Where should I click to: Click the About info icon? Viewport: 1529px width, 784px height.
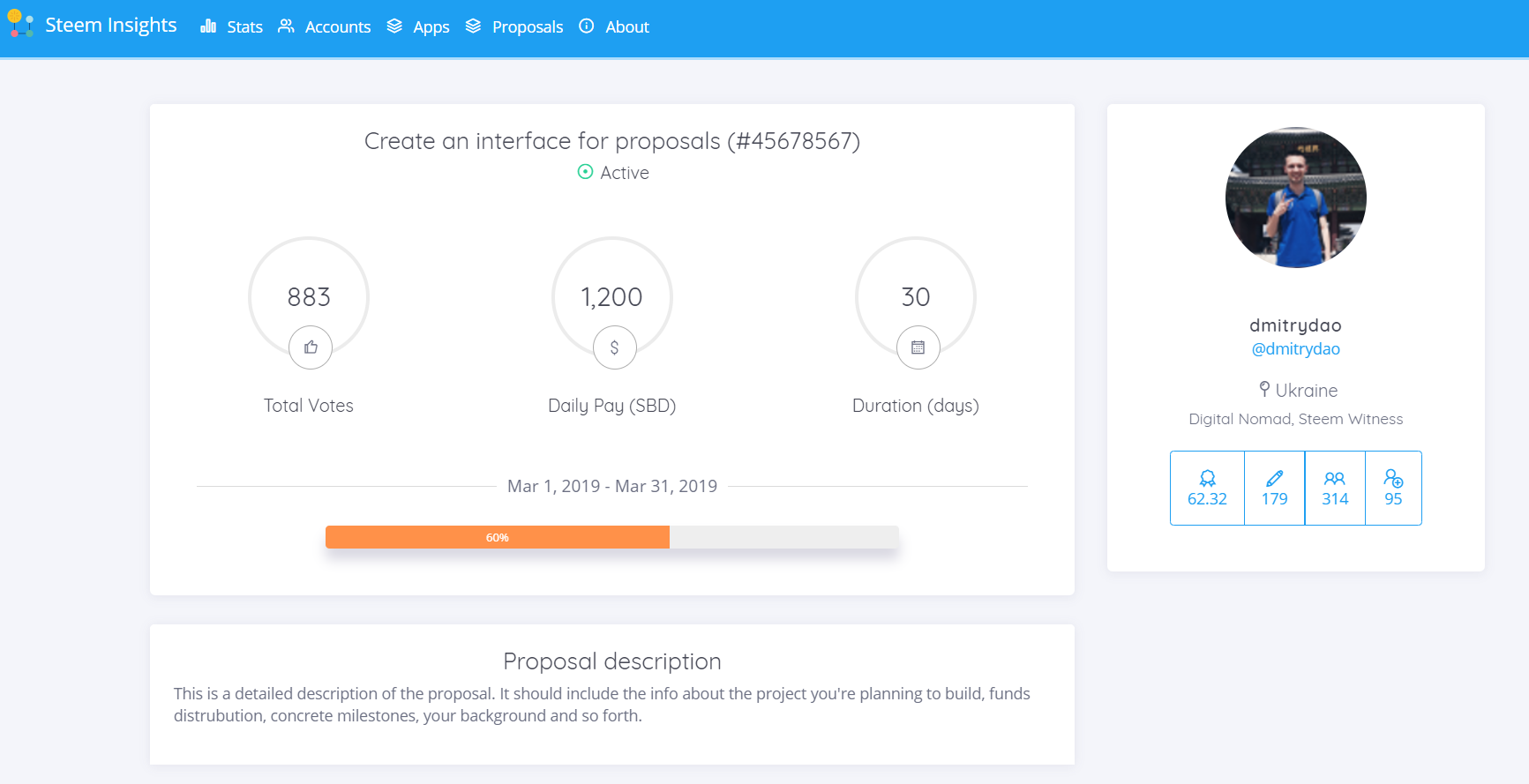[586, 26]
